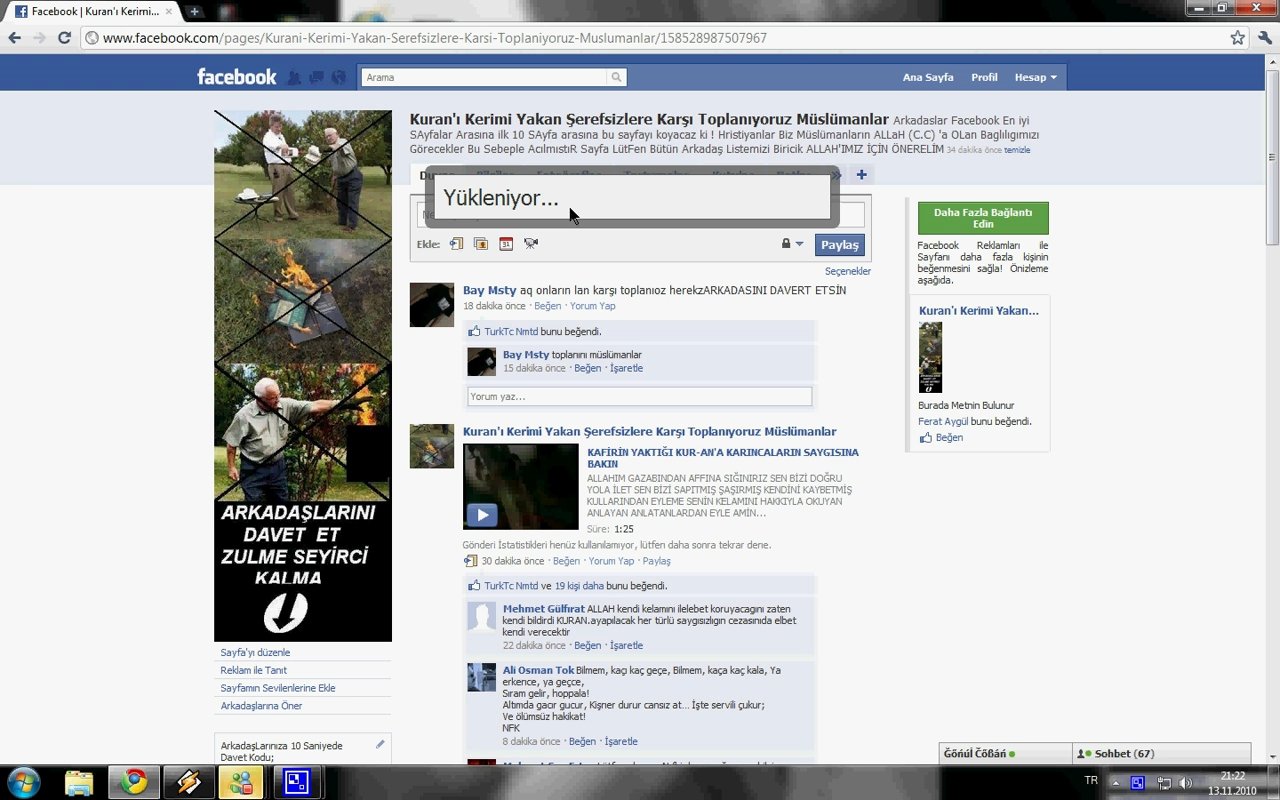The width and height of the screenshot is (1280, 800).
Task: Open the Sohbet (67) chat bar
Action: click(1162, 754)
